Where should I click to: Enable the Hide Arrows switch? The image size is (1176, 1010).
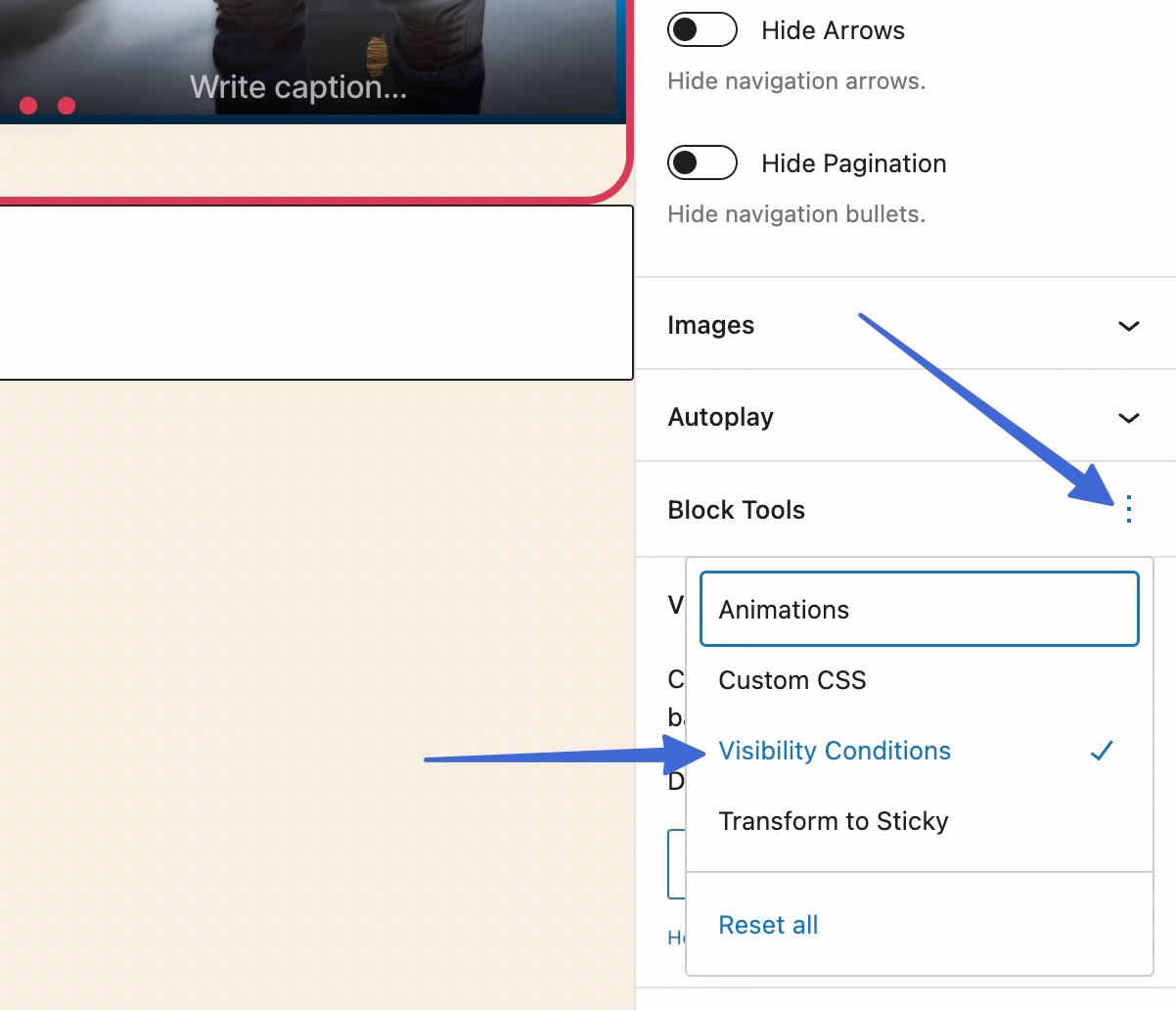pos(702,29)
